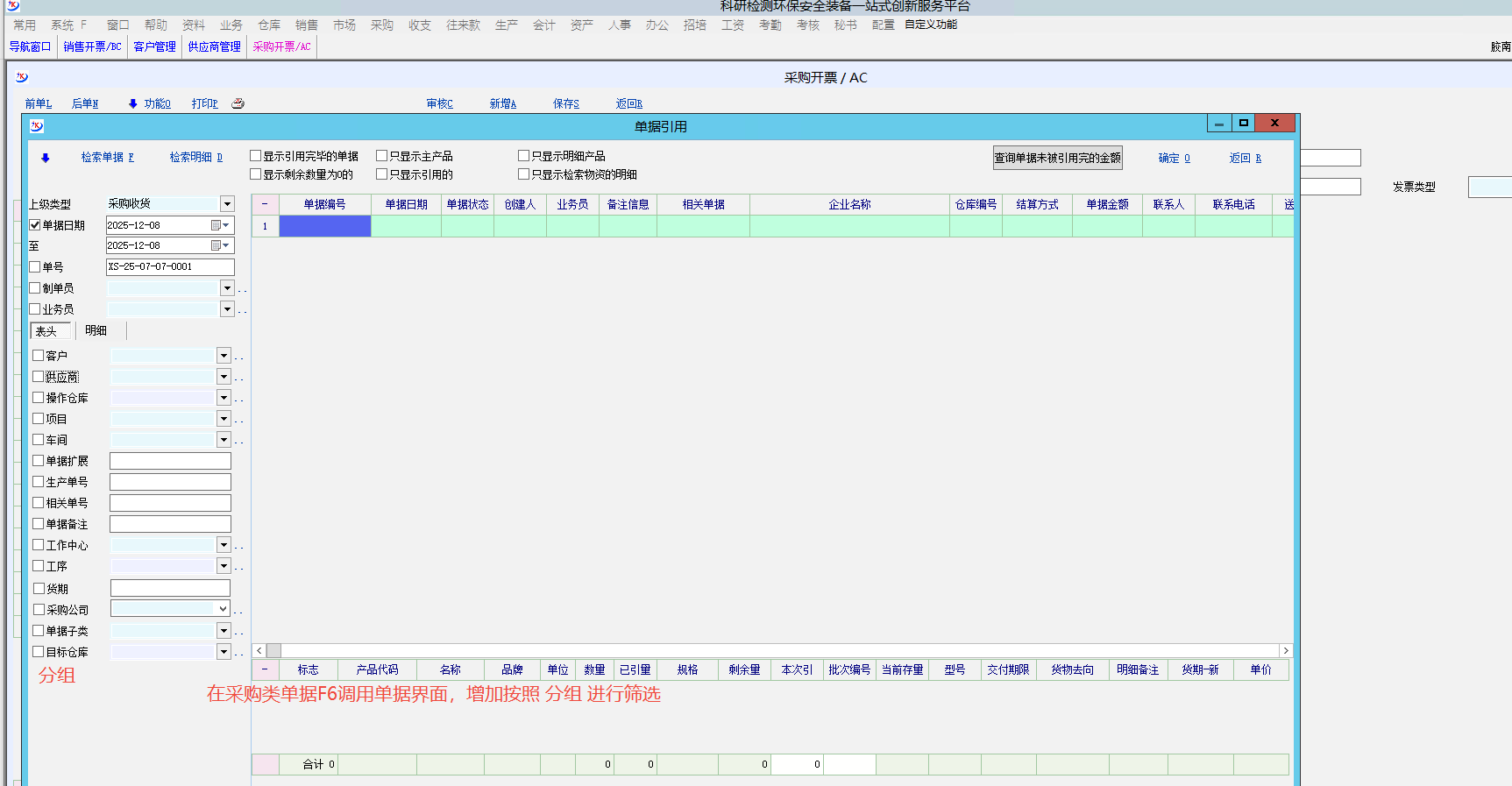Open the 仓库 menu in the menu bar

[269, 25]
